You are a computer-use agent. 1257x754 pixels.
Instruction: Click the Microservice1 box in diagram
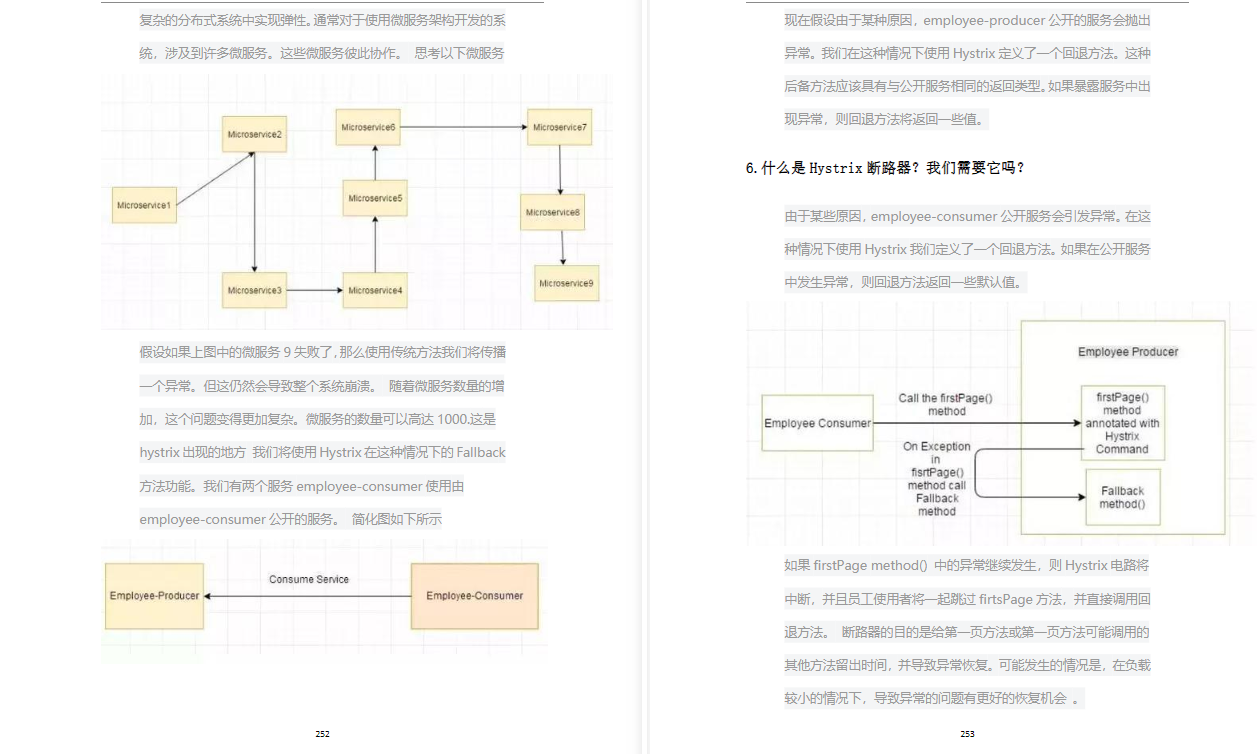[144, 204]
